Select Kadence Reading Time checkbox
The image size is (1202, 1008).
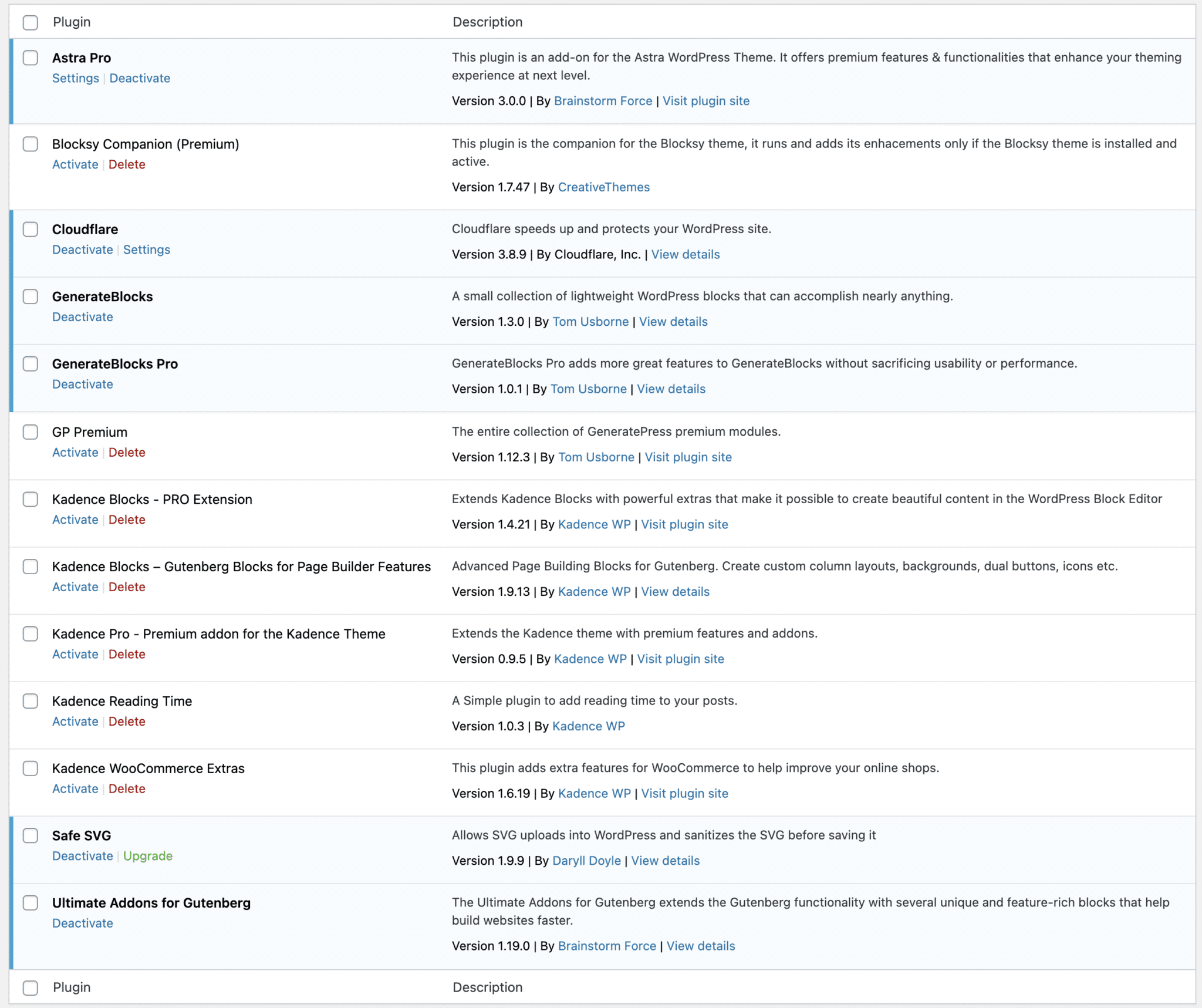pyautogui.click(x=31, y=701)
